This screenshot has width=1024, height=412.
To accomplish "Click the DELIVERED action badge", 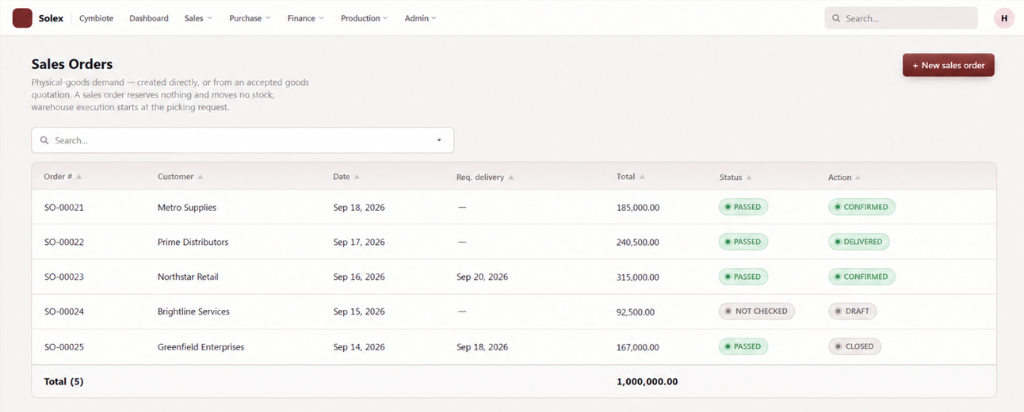I will [x=859, y=242].
